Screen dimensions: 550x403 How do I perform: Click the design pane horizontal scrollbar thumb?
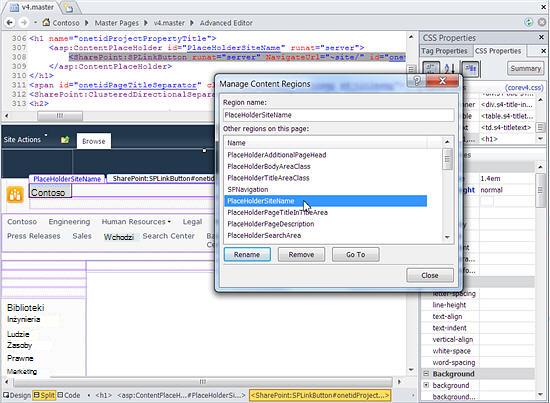(x=203, y=381)
